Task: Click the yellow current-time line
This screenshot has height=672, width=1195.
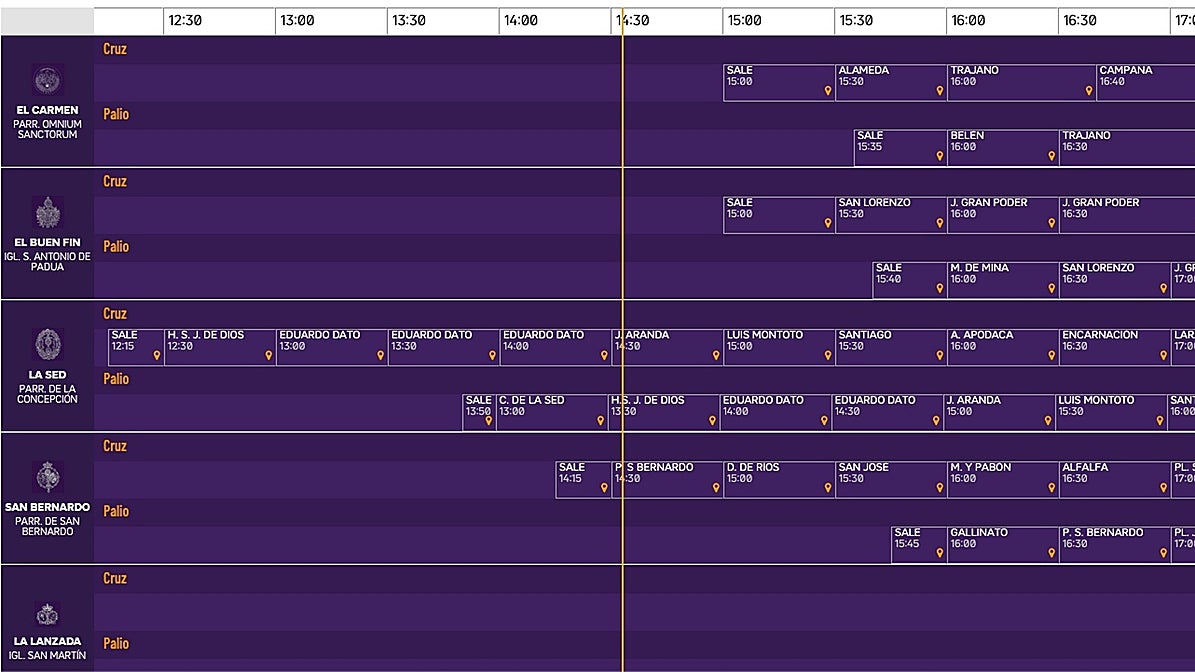Action: 623,350
